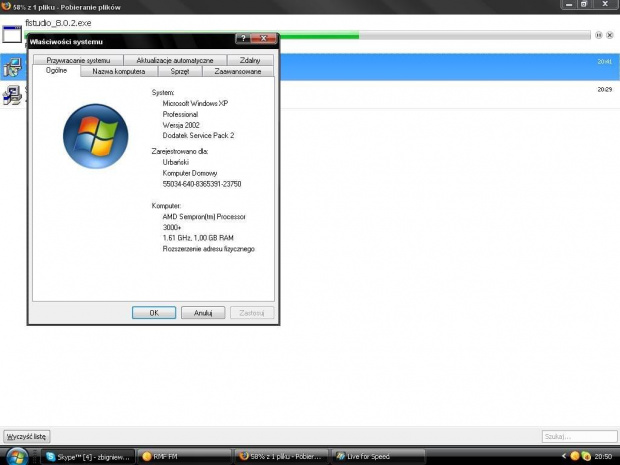Select the Ogólne tab
Viewport: 620px width, 465px height.
pos(57,70)
